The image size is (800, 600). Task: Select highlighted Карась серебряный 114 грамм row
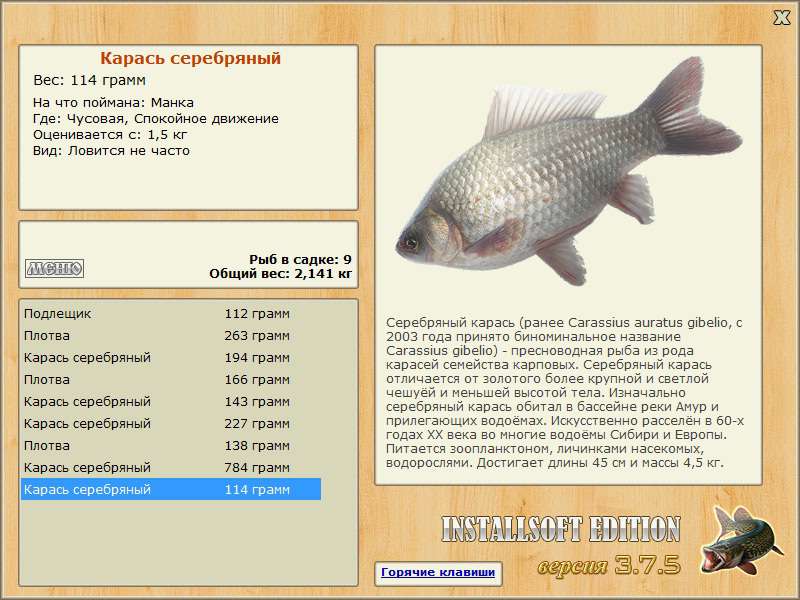pyautogui.click(x=171, y=489)
